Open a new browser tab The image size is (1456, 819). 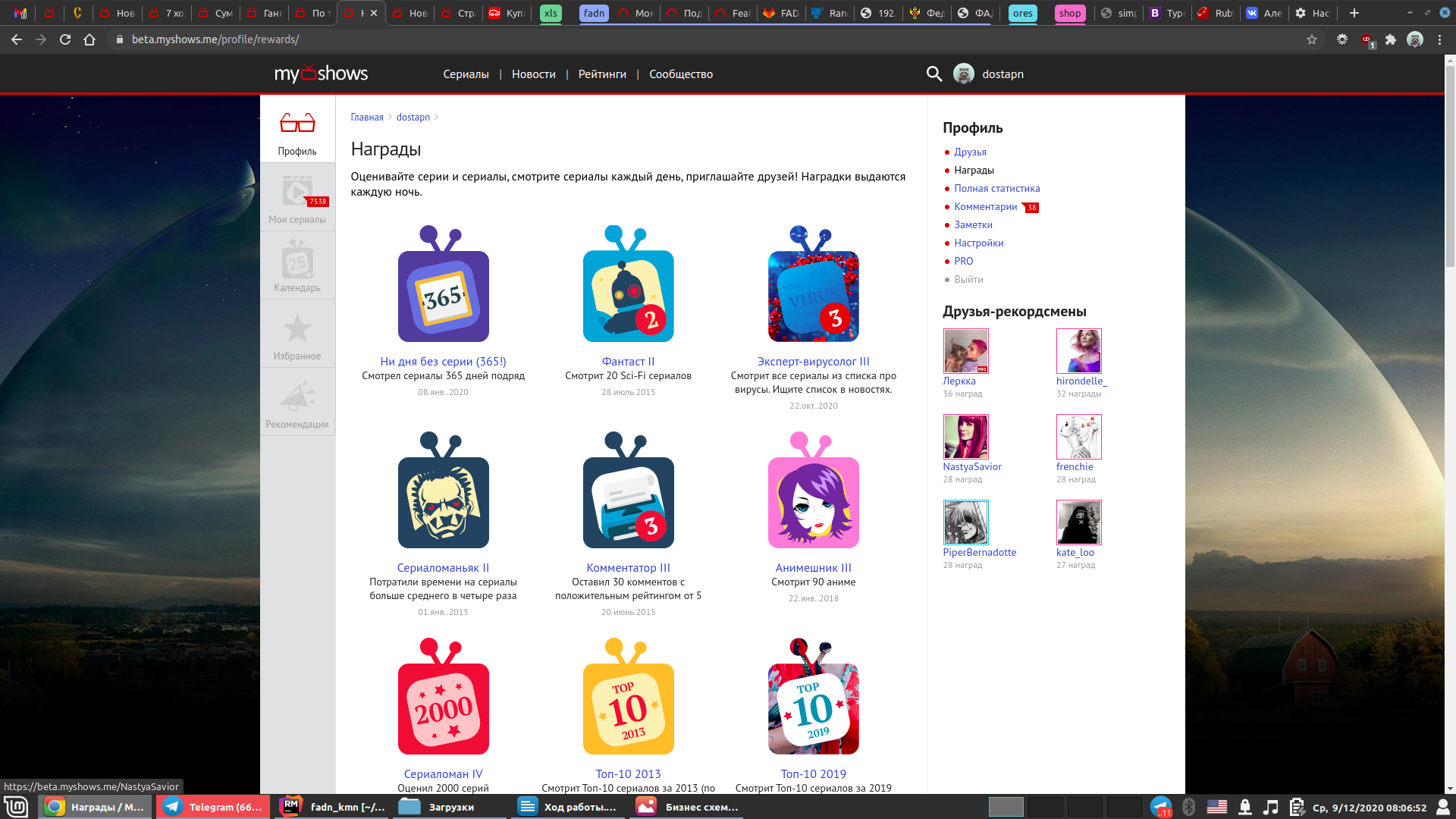tap(1354, 13)
